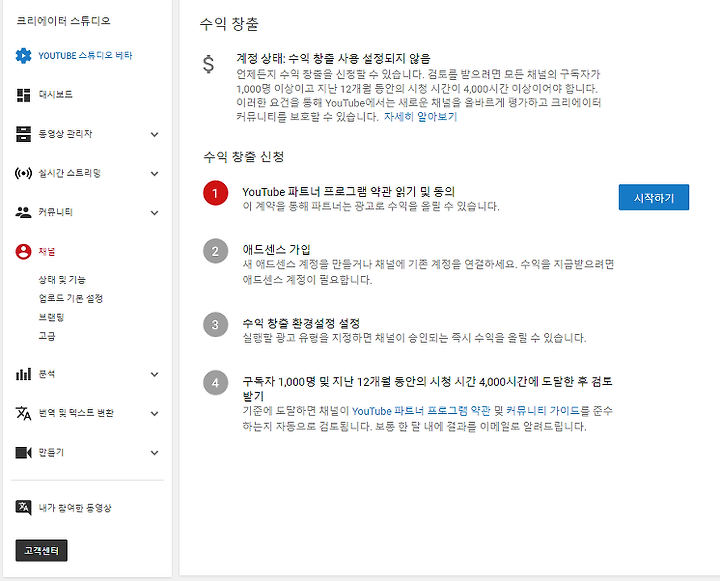Select the 커뮤니티 menu label

tap(56, 212)
